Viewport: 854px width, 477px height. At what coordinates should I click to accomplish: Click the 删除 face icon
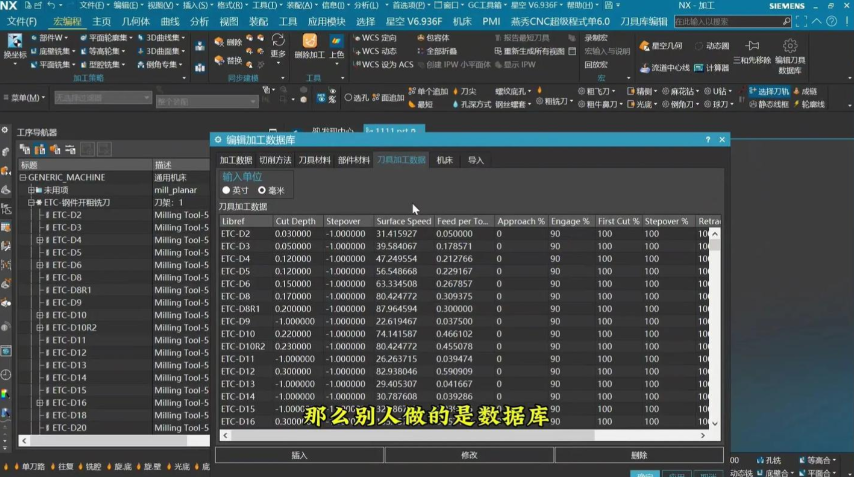click(228, 41)
